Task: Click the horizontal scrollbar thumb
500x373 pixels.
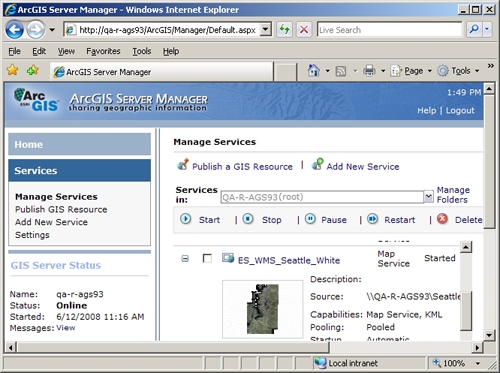Action: point(173,347)
